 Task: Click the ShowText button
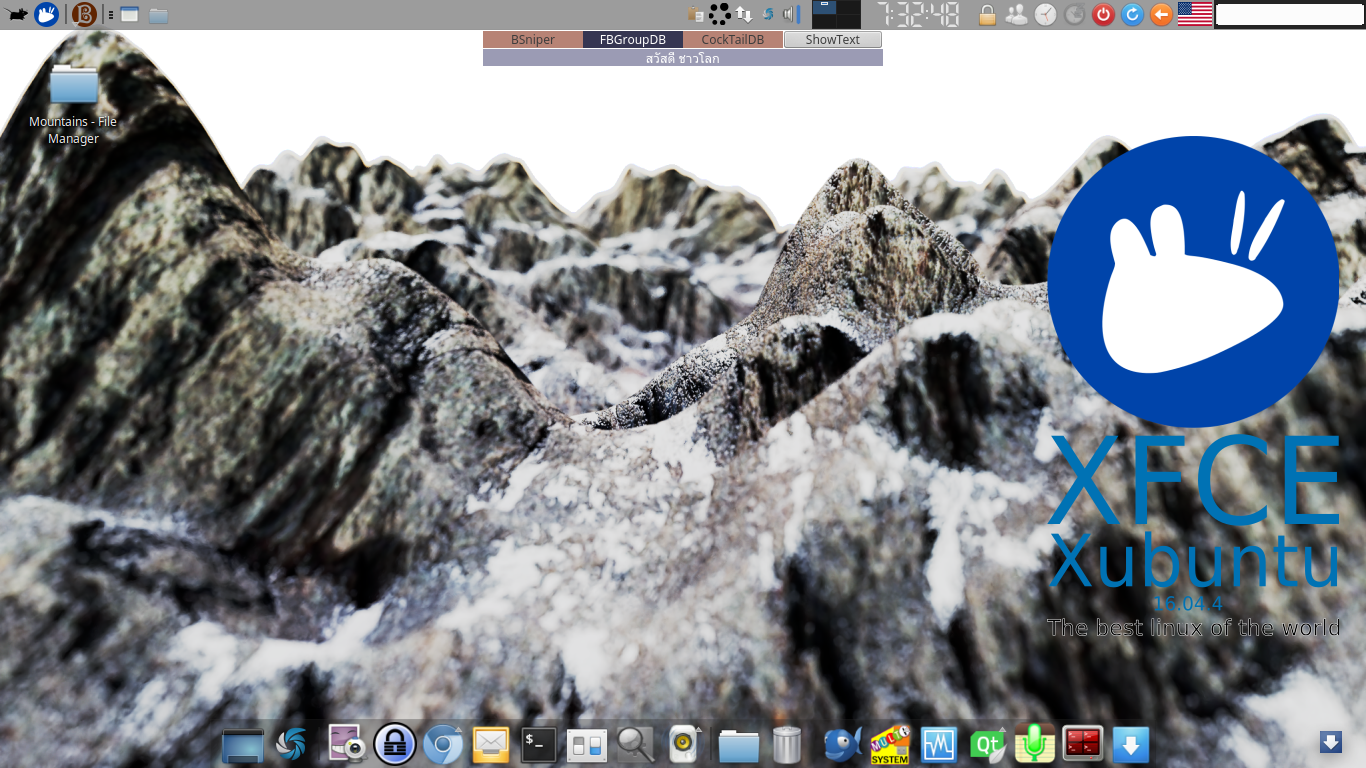[833, 40]
